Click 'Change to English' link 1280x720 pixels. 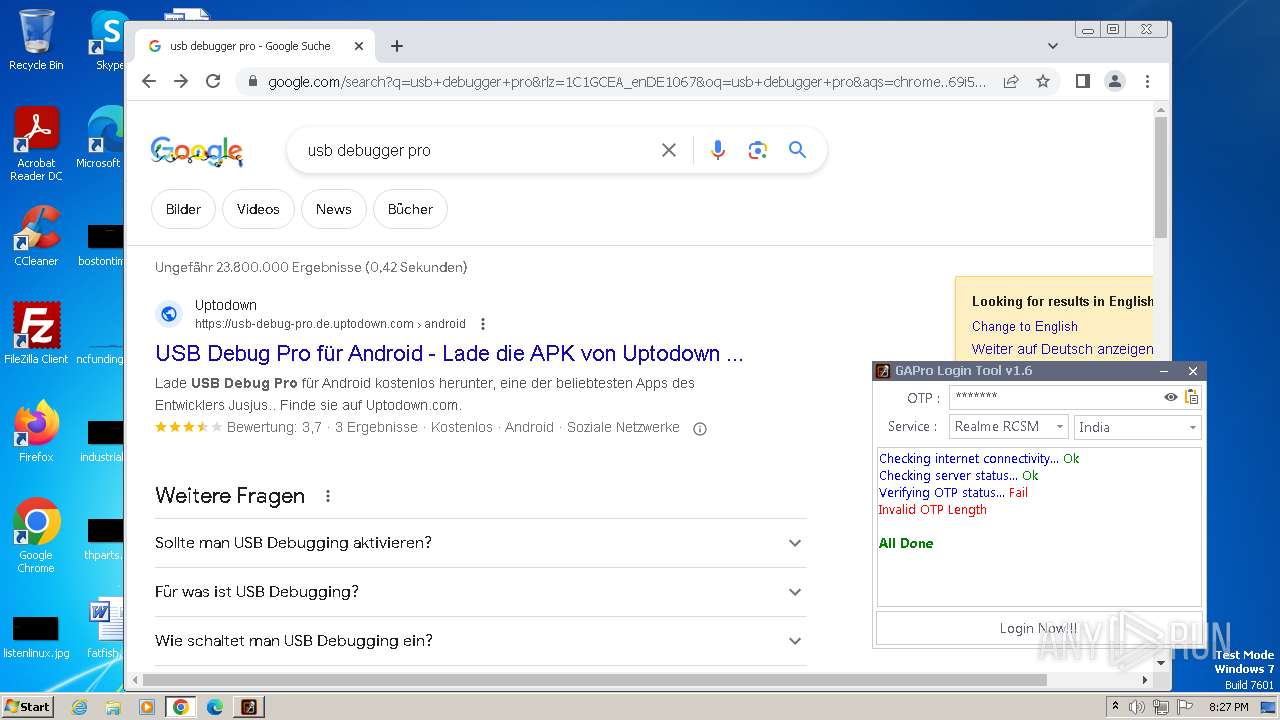[x=1025, y=327]
